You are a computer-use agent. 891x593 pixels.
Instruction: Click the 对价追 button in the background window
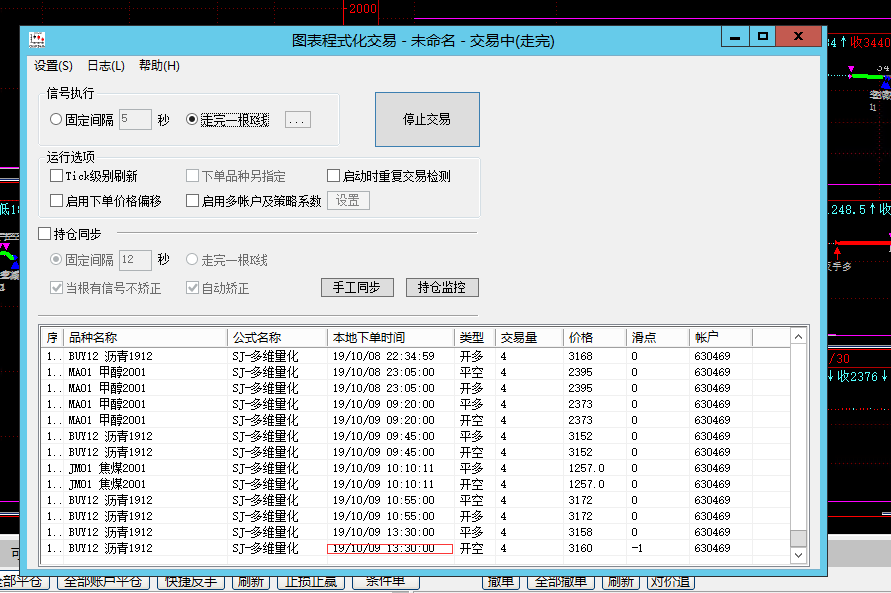pyautogui.click(x=670, y=583)
